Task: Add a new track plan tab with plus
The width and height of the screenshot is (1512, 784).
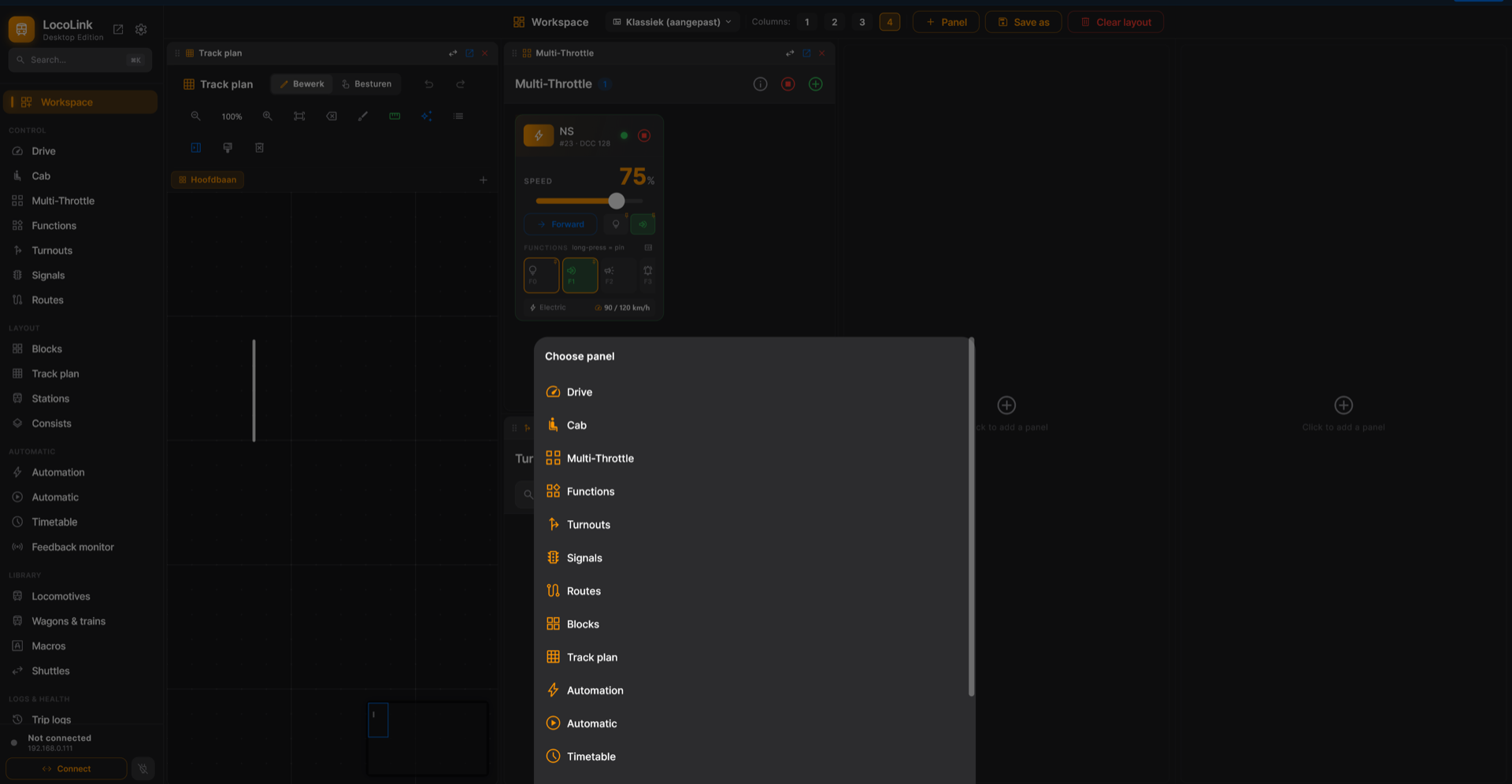Action: [x=484, y=180]
